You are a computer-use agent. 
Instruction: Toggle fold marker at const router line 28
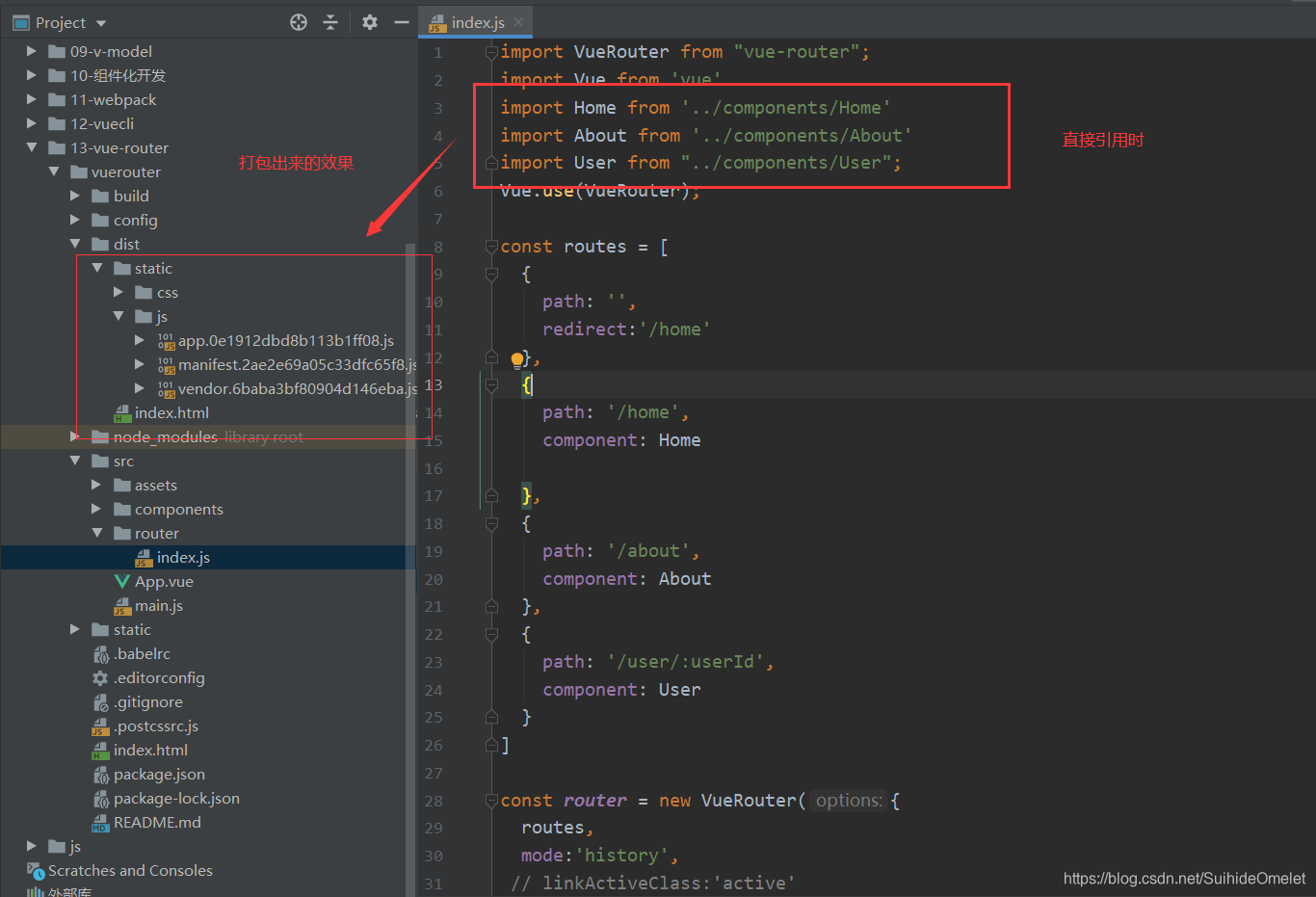click(491, 801)
